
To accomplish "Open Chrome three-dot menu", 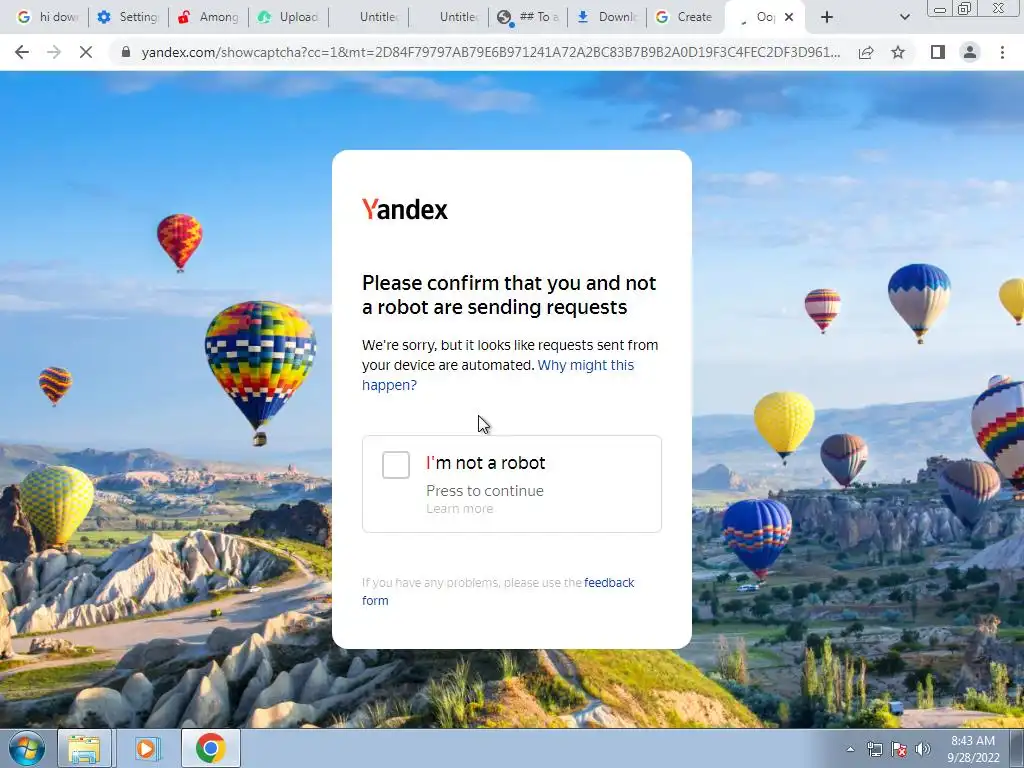I will [x=1002, y=52].
